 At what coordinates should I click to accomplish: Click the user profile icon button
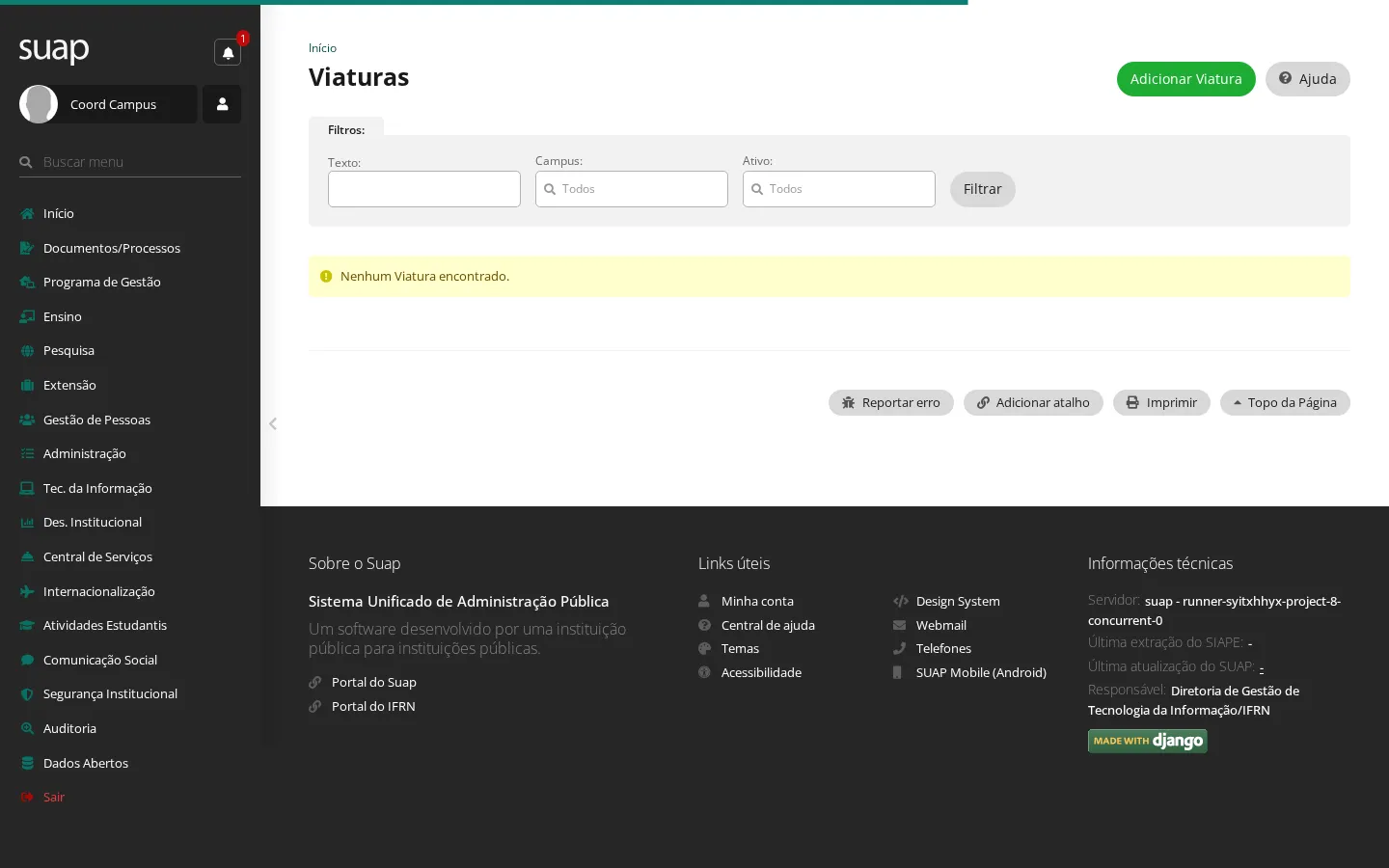click(x=222, y=104)
